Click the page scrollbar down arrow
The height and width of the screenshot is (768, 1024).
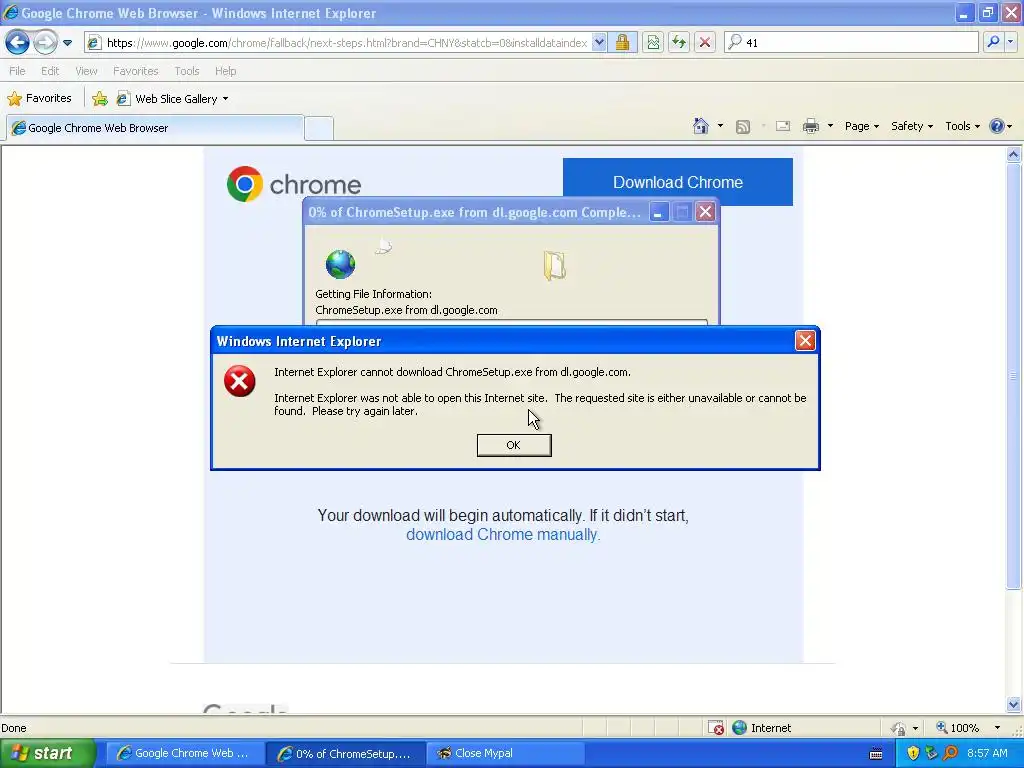(1013, 704)
